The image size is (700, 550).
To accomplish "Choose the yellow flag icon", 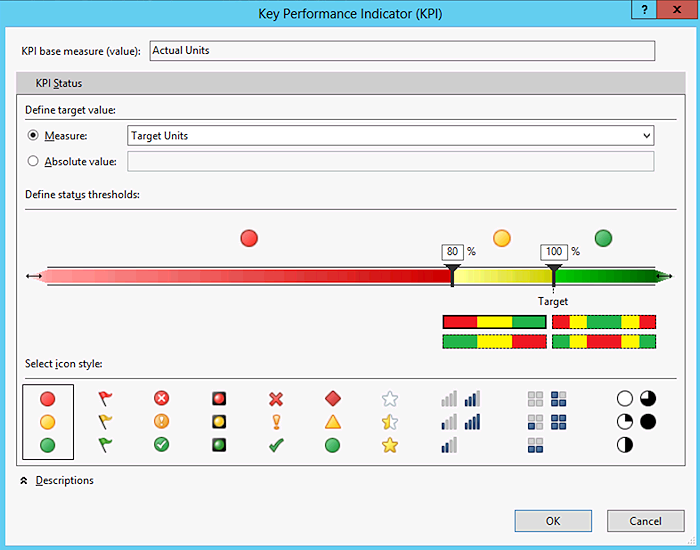I will point(105,421).
